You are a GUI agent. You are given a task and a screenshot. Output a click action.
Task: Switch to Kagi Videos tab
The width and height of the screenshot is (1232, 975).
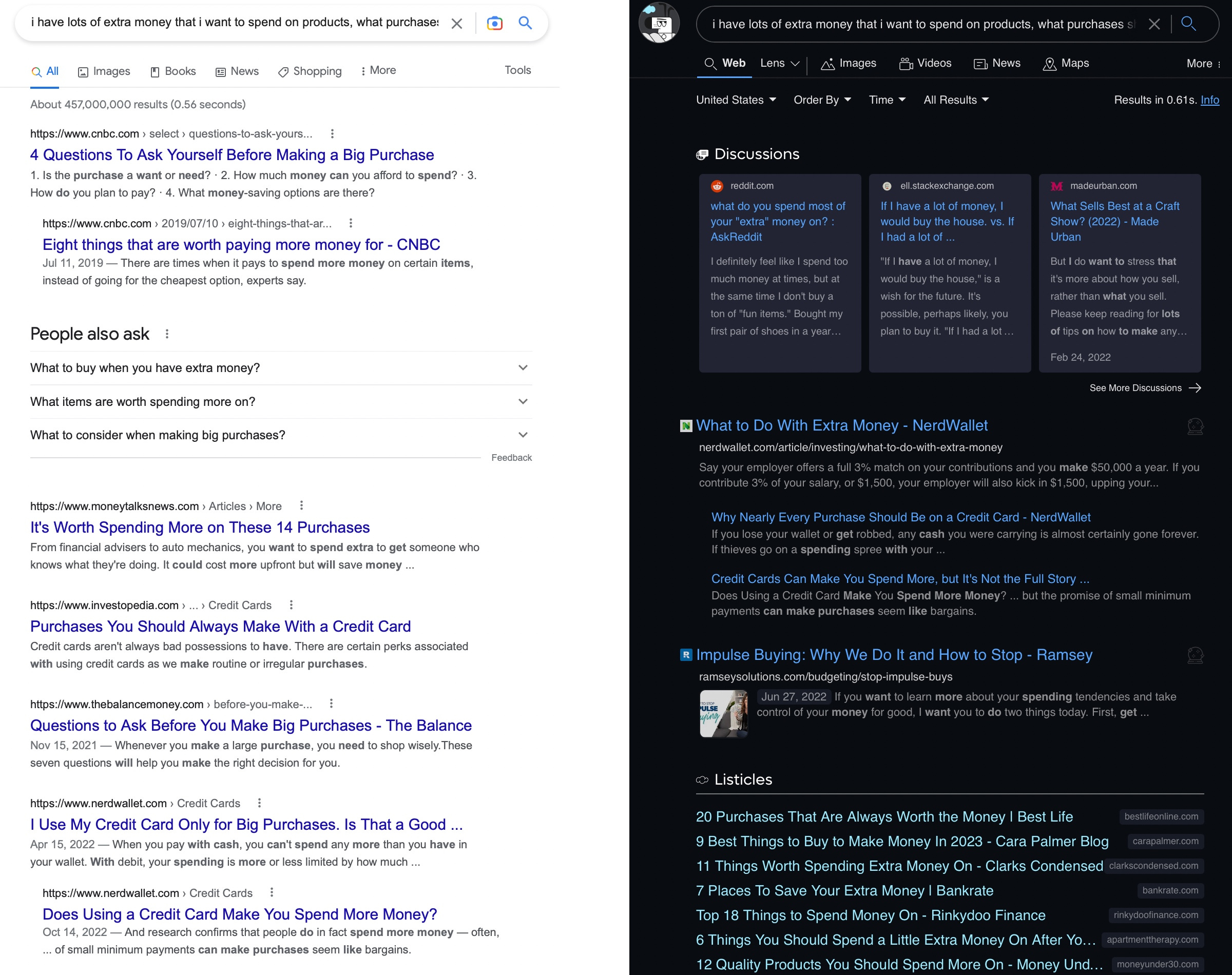tap(926, 63)
